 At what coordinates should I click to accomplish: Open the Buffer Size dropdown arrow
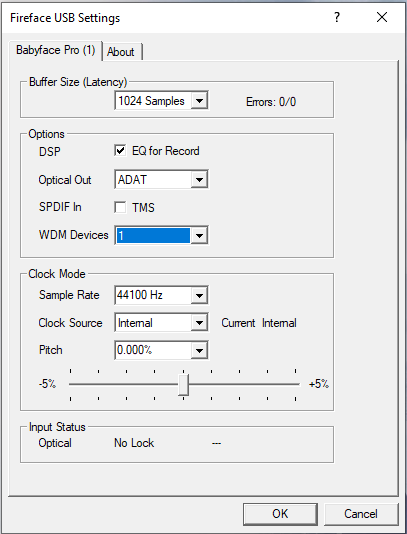point(199,101)
